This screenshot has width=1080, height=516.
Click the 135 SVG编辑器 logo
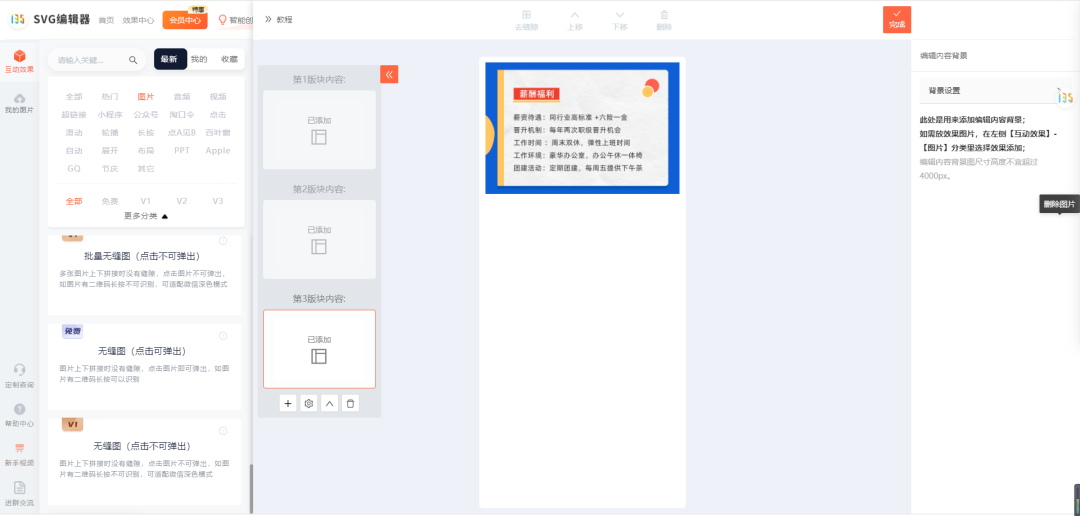click(50, 19)
